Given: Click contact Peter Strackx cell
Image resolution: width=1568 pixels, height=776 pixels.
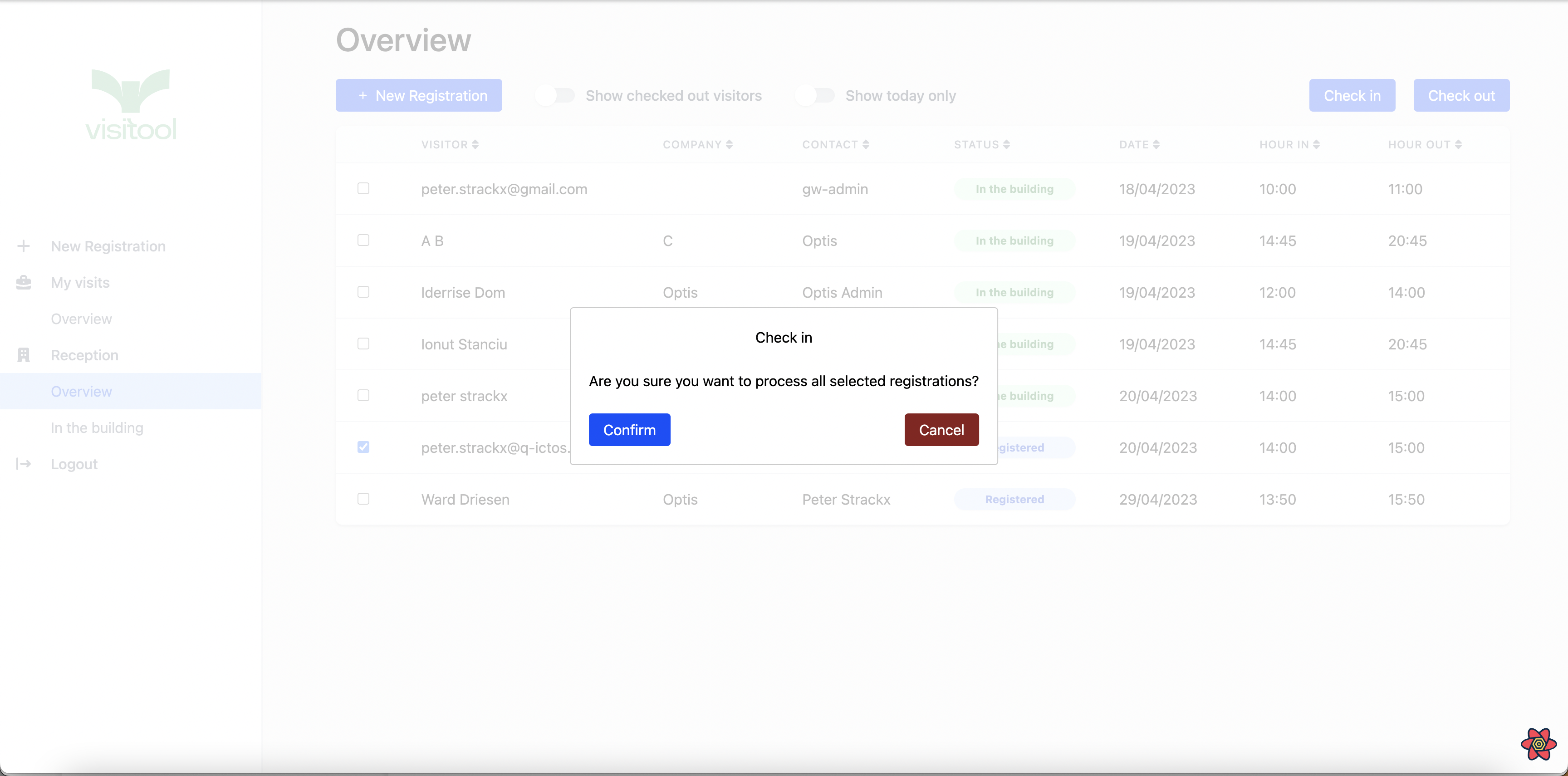Looking at the screenshot, I should 846,500.
